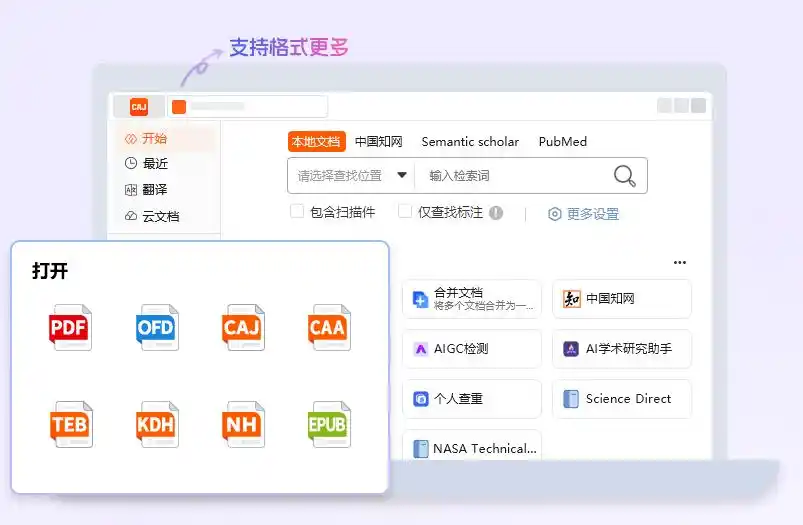This screenshot has width=803, height=525.
Task: Click the 合并文档 plus-document icon
Action: (420, 299)
